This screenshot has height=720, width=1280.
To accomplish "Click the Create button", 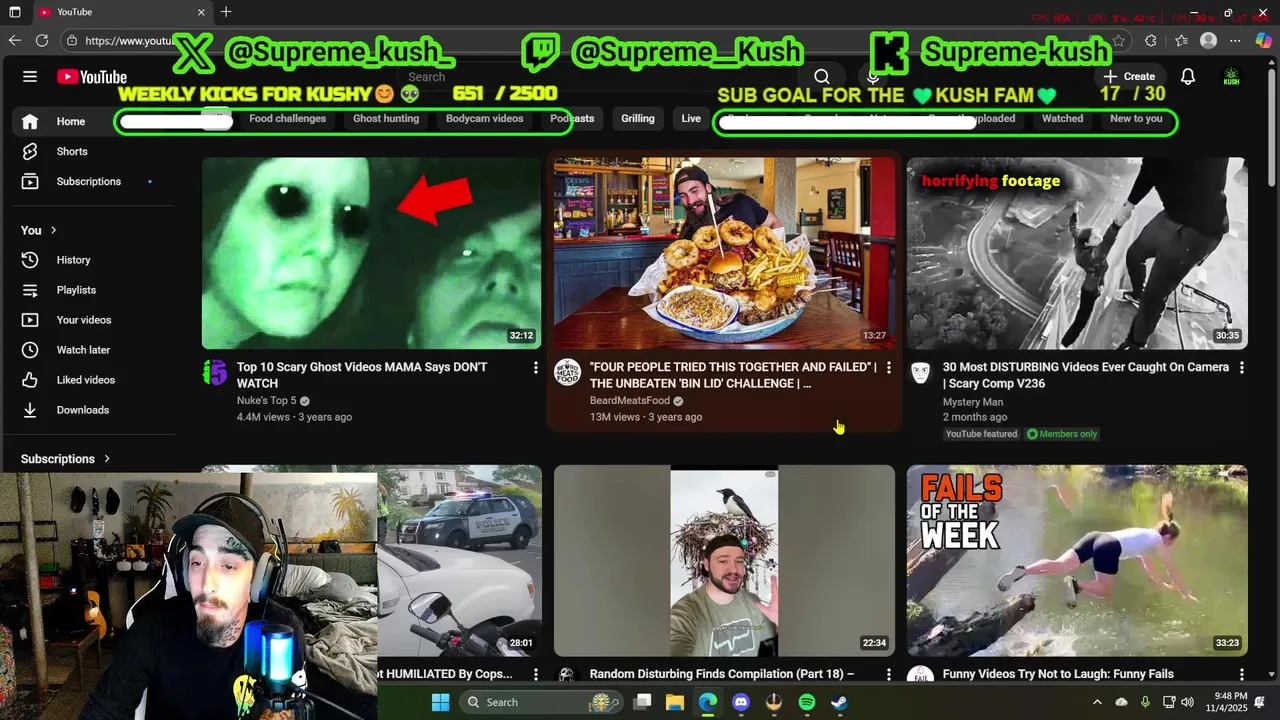I will coord(1129,77).
